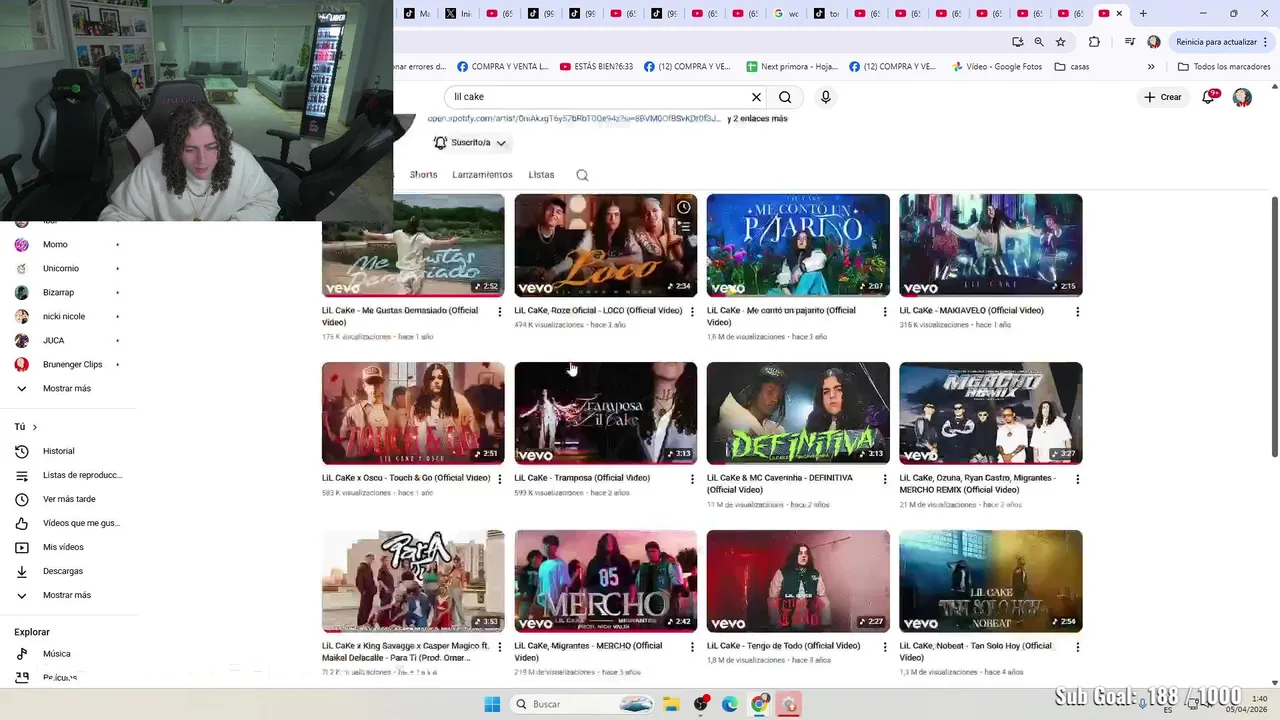Open Chrome zoom magnifier in address bar
Viewport: 1280px width, 720px height.
coord(1039,42)
